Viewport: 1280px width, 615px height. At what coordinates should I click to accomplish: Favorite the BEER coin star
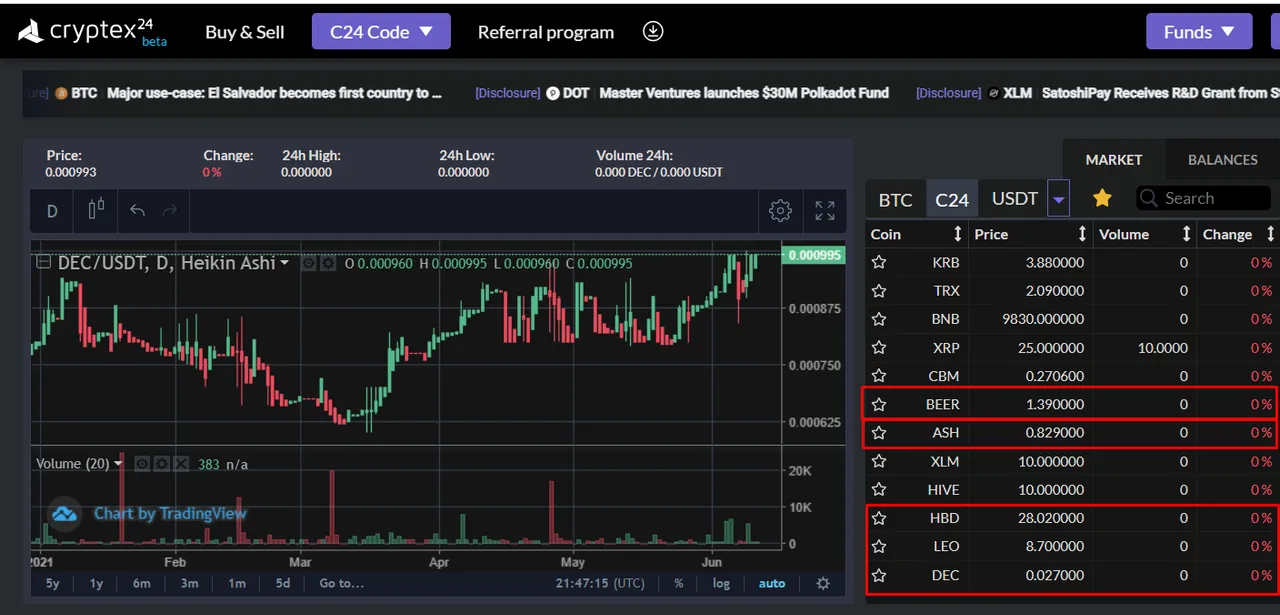879,405
